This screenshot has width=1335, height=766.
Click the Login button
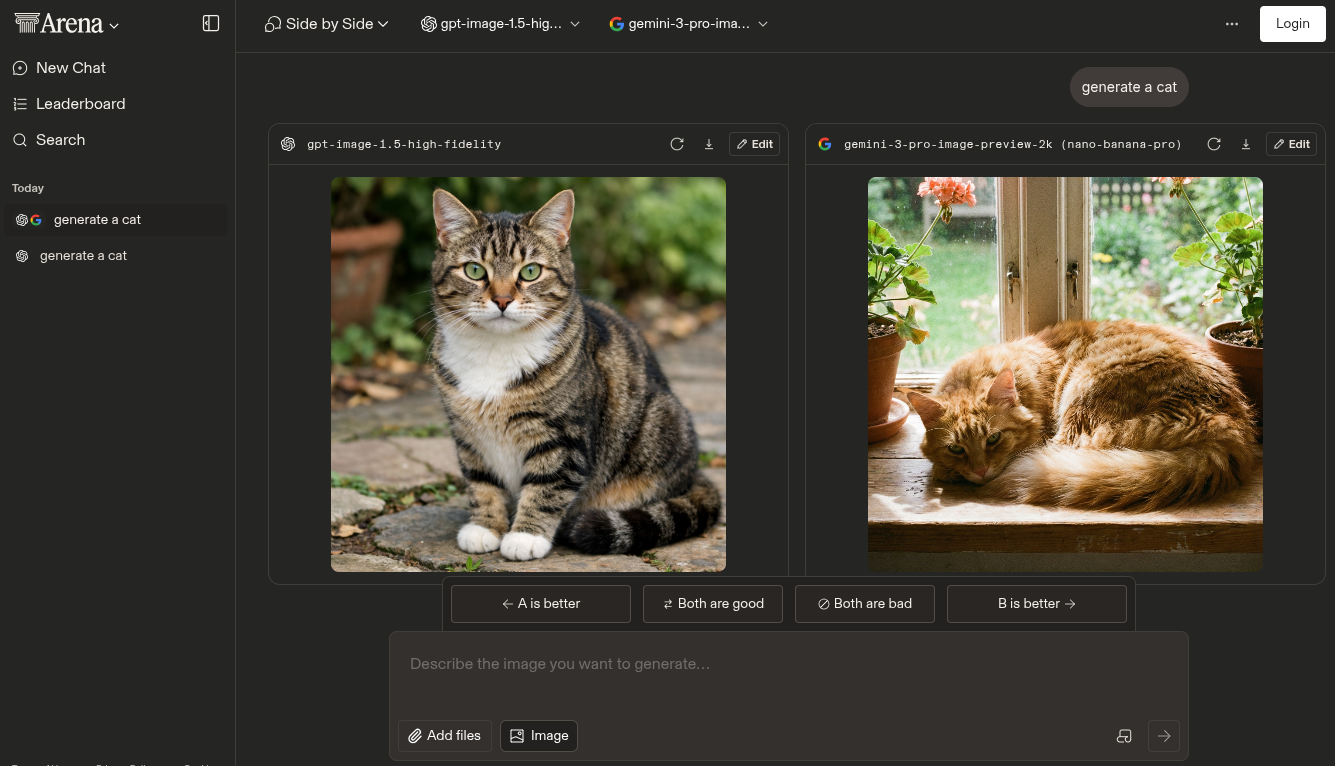[x=1292, y=24]
